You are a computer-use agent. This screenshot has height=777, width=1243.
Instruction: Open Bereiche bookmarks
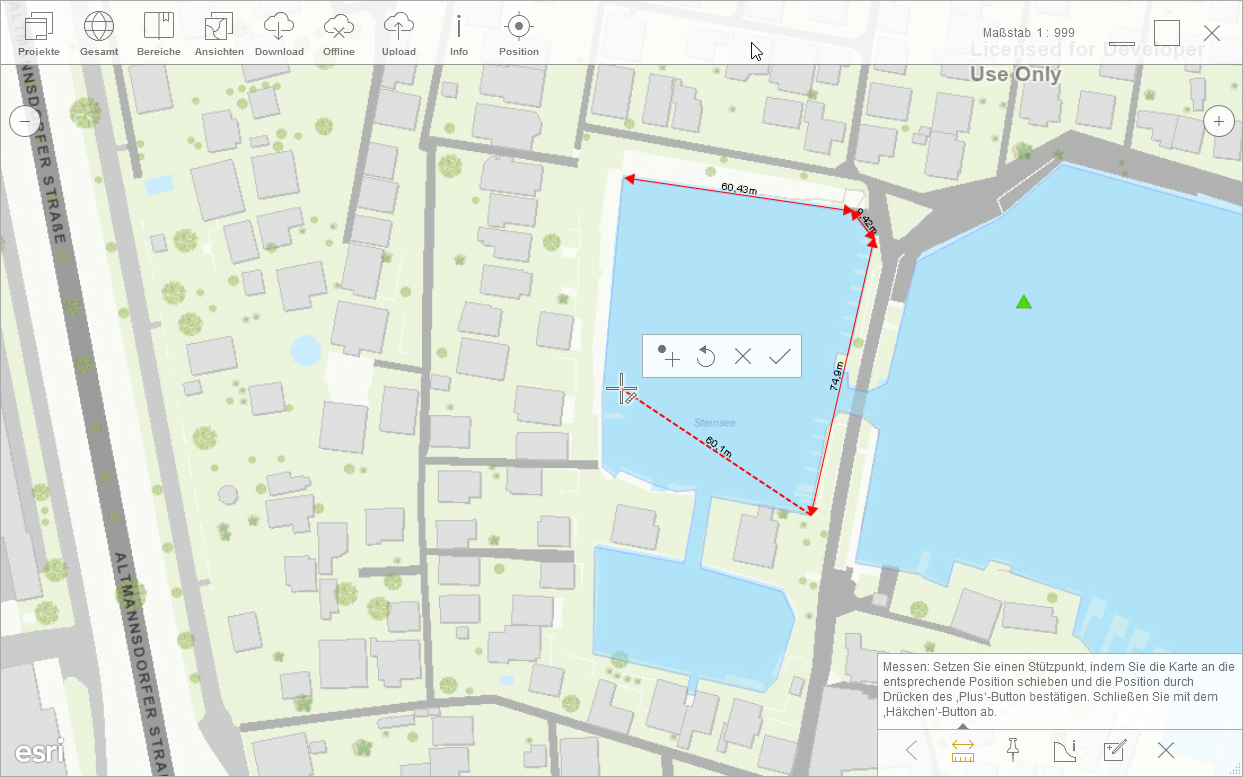(x=159, y=33)
